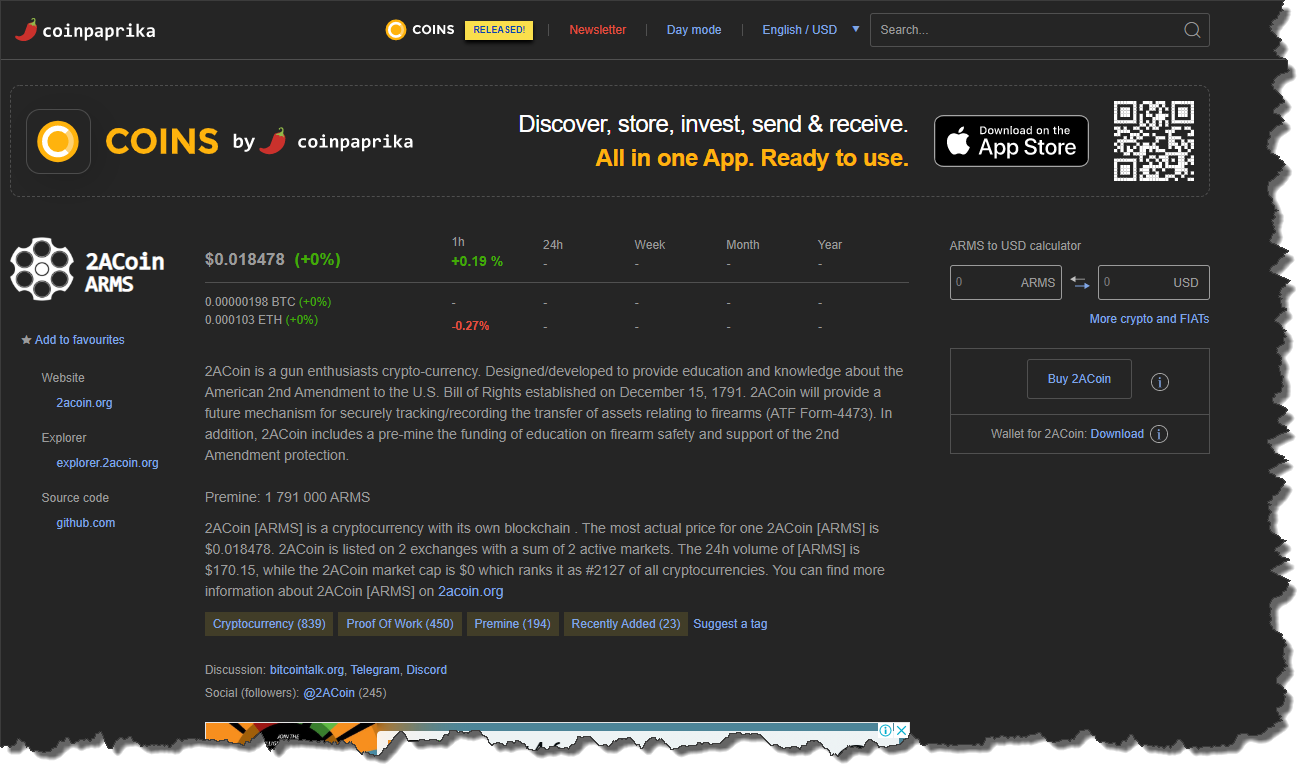The height and width of the screenshot is (776, 1313).
Task: Click Suggest a tag link
Action: (730, 624)
